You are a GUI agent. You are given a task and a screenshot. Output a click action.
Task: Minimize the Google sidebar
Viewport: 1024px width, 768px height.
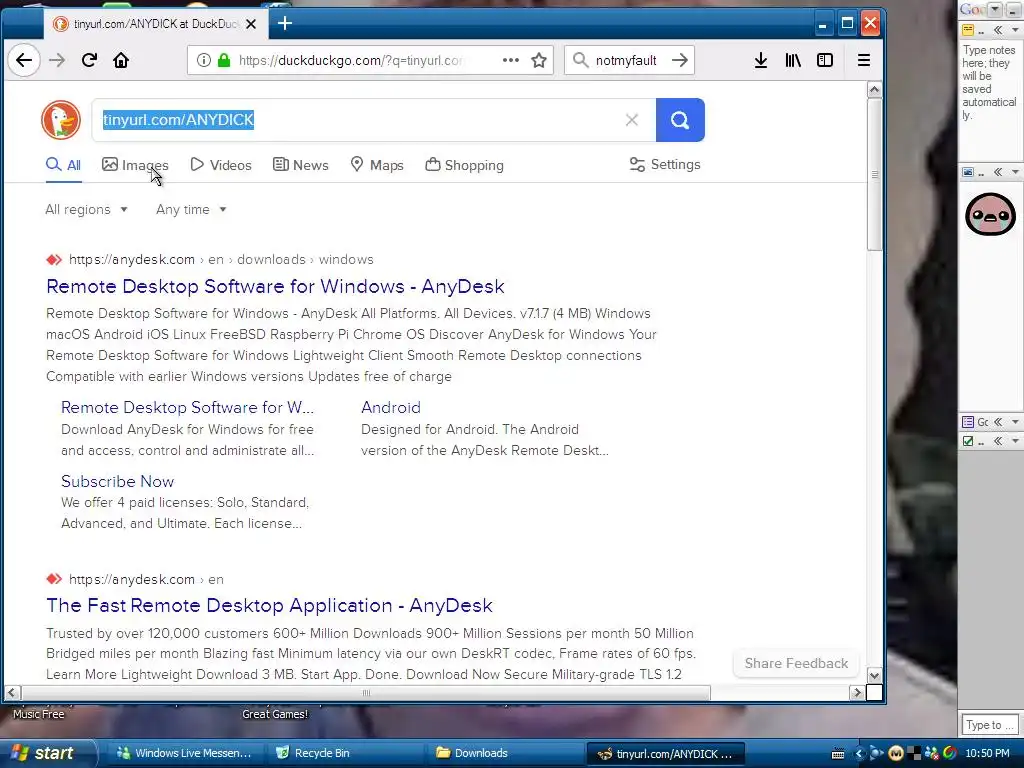pos(1012,9)
